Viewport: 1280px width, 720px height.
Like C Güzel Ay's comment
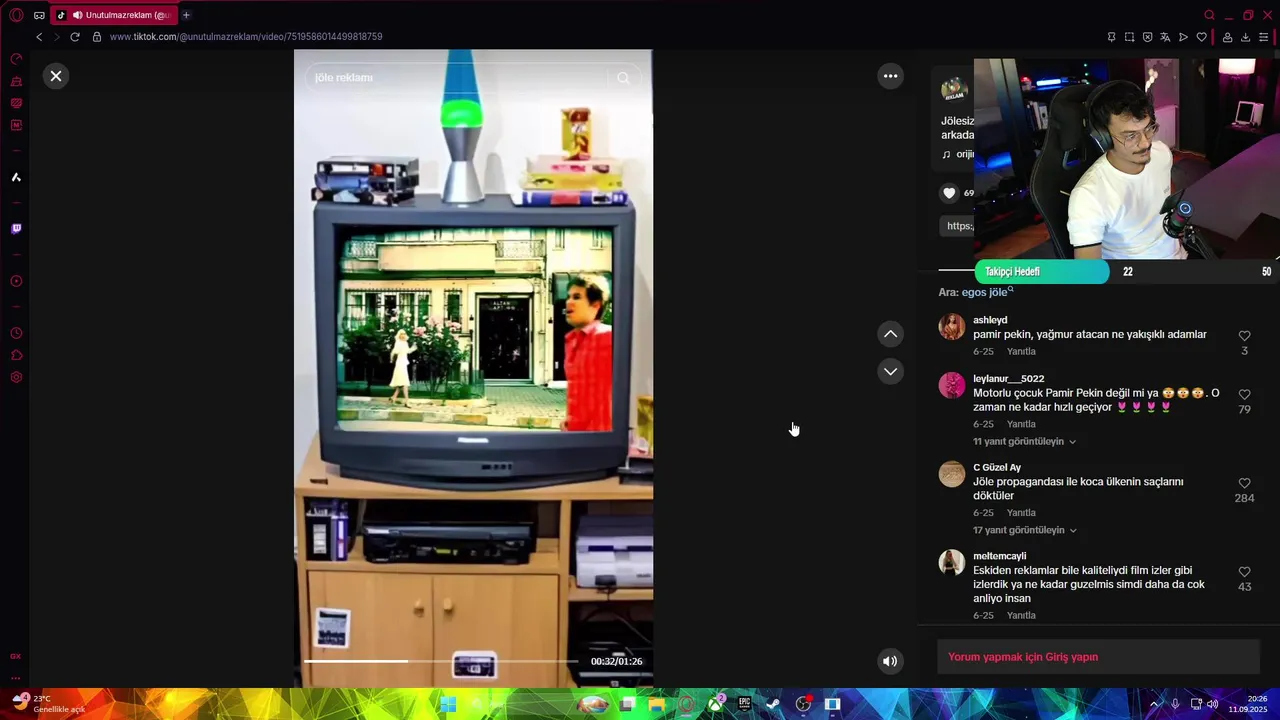pos(1244,483)
